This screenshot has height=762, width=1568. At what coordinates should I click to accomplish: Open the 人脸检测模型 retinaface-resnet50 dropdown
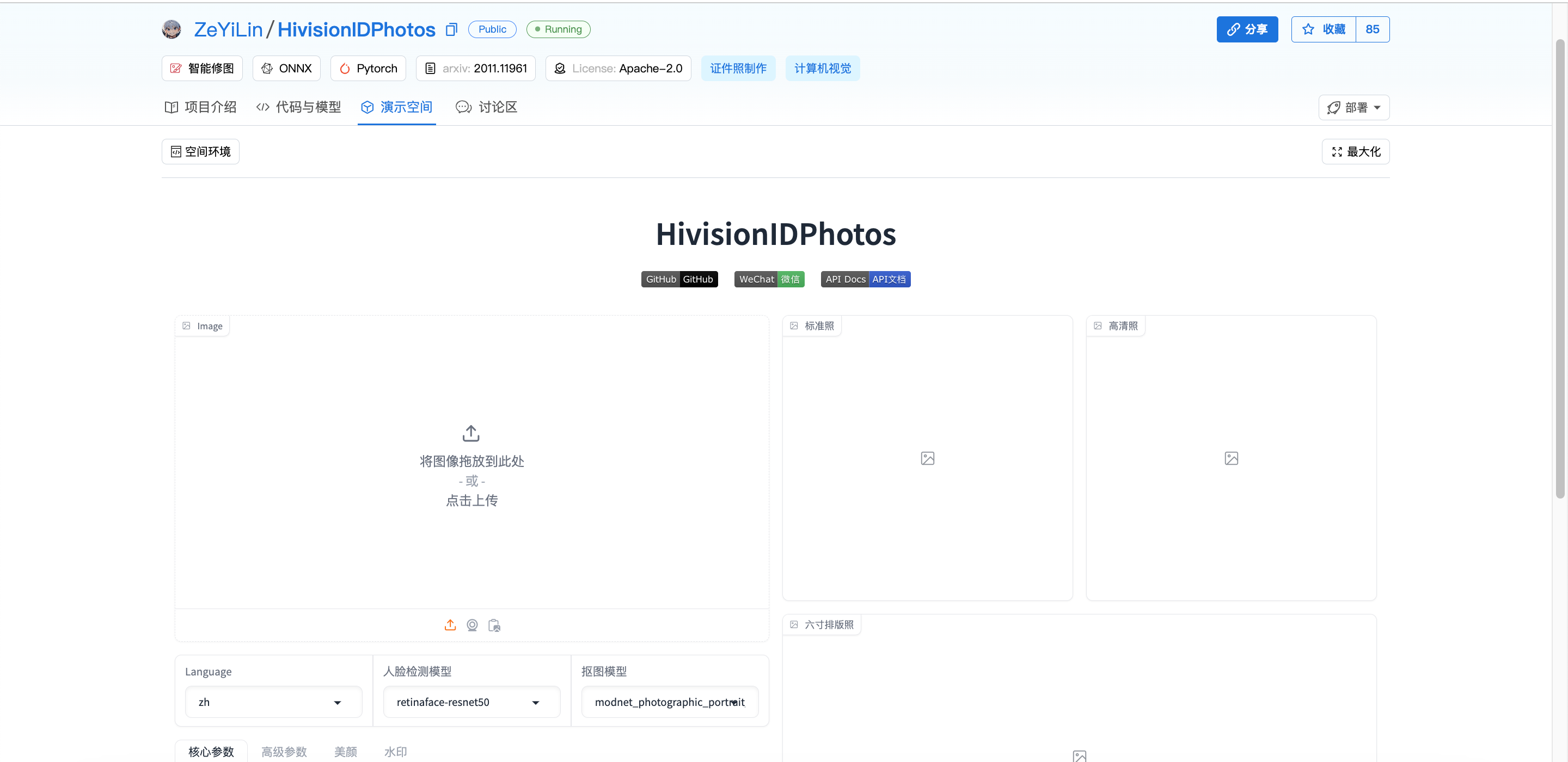[x=471, y=702]
